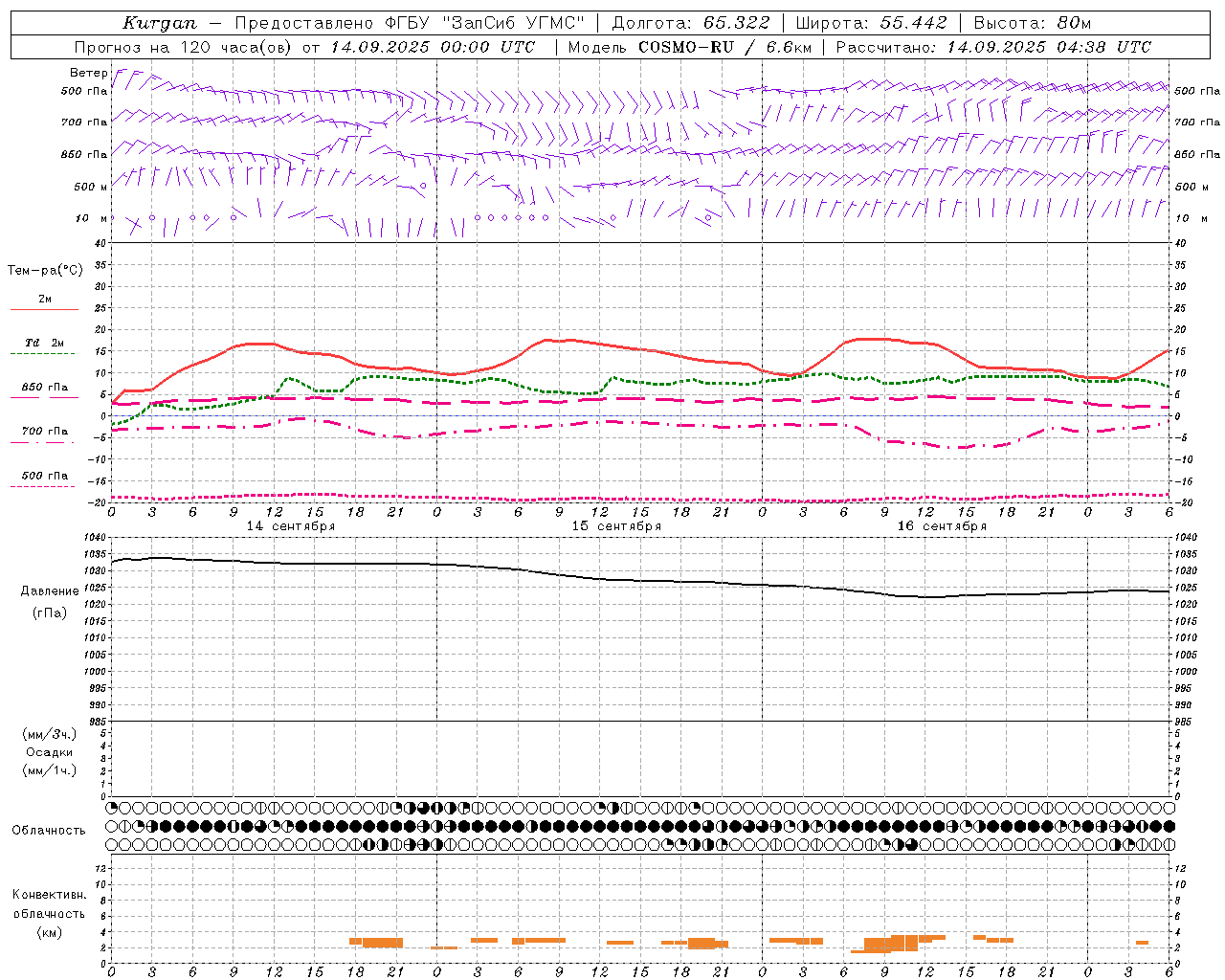This screenshot has height=980, width=1225.
Task: Click the right-side "500 гПа" wind level label
Action: pyautogui.click(x=1197, y=91)
